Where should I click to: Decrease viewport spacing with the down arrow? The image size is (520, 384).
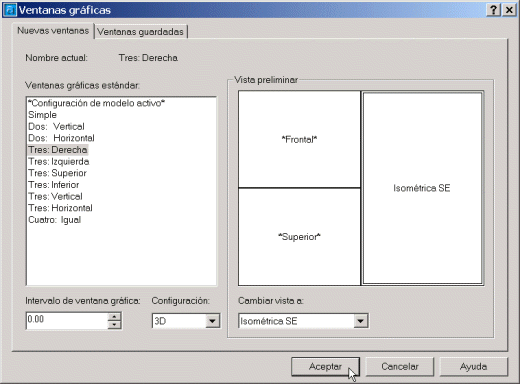(x=114, y=325)
